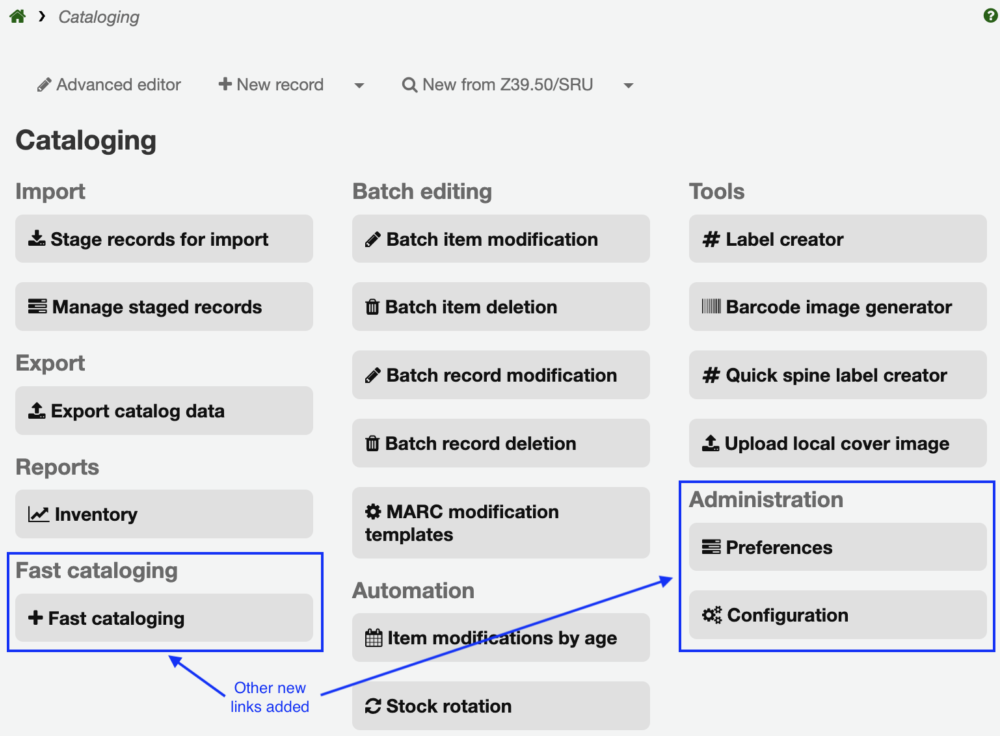Click the hash icon on Label creator
This screenshot has height=736, width=1000.
click(709, 238)
